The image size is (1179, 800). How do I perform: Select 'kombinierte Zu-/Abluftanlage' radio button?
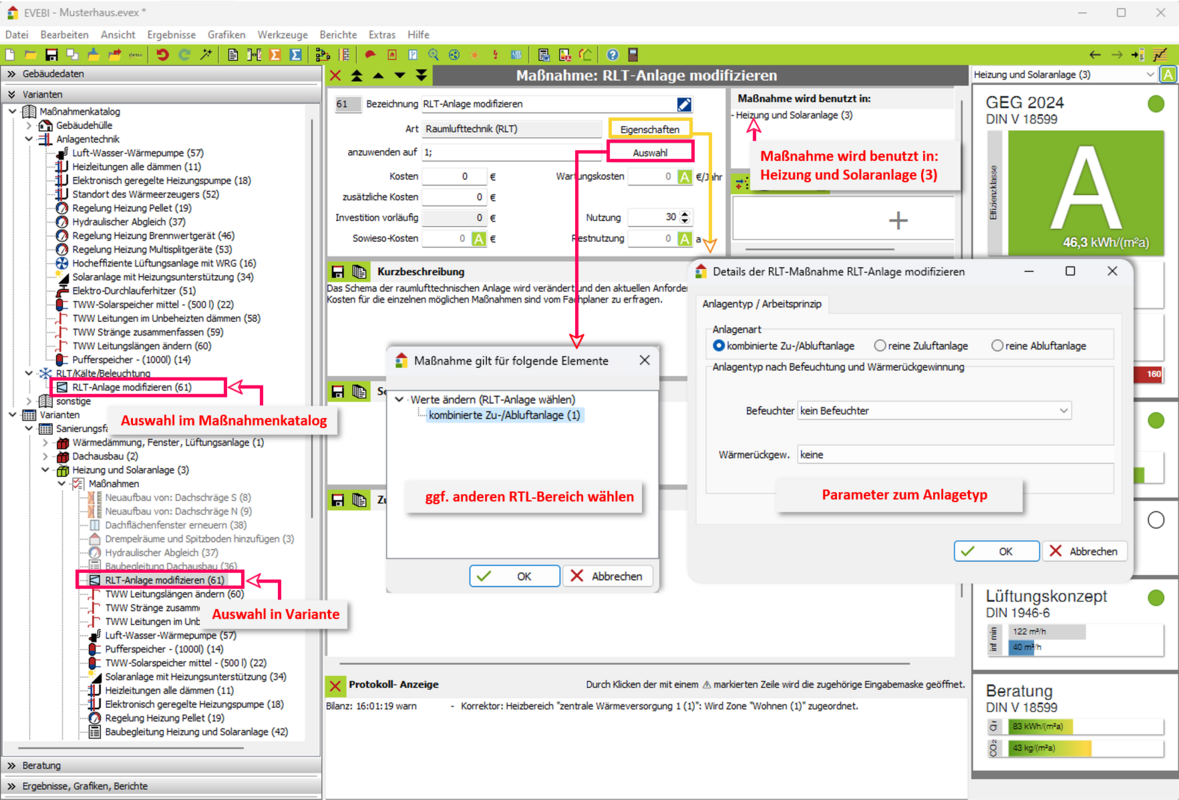718,346
